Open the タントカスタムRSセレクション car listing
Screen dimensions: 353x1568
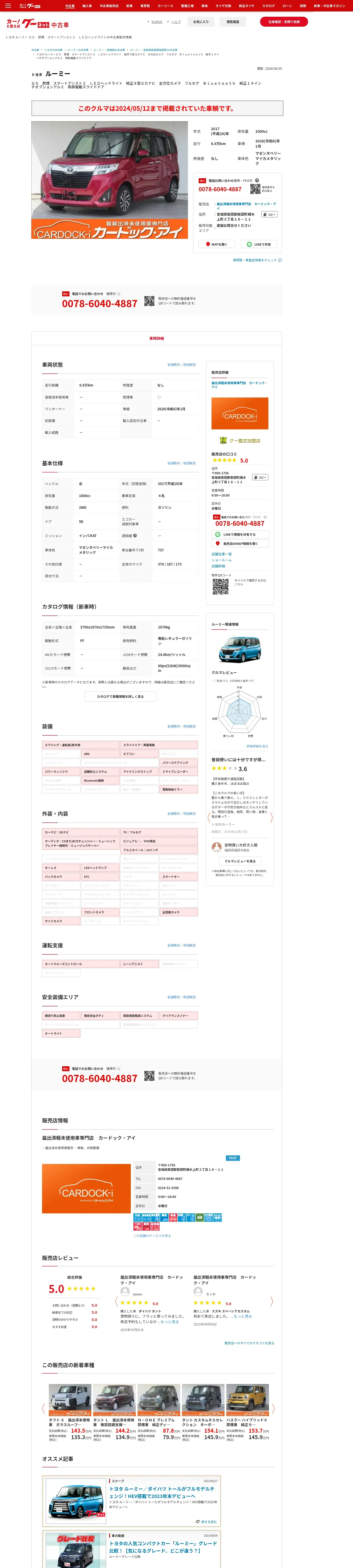click(x=203, y=1412)
